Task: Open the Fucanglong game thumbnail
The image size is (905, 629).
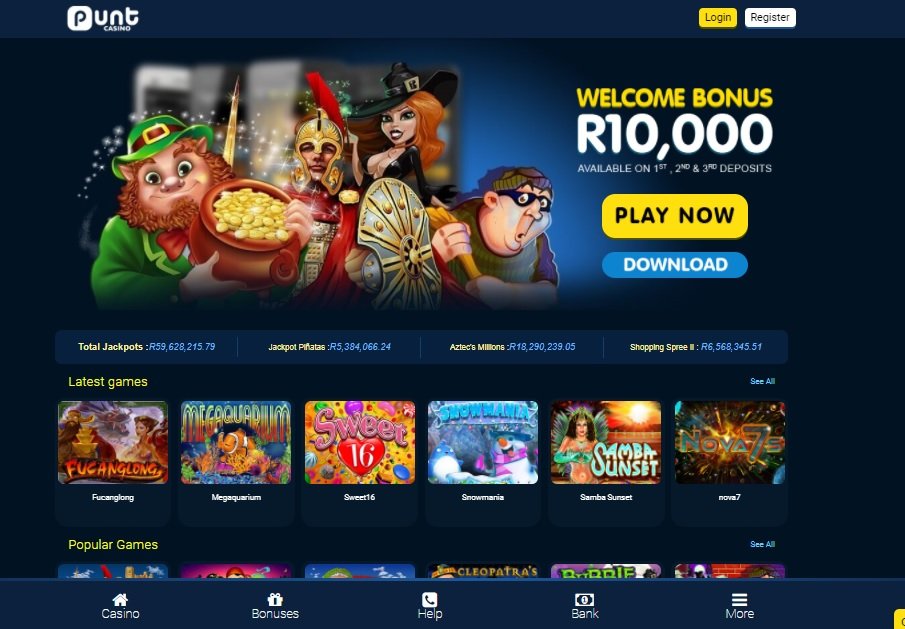Action: 113,443
